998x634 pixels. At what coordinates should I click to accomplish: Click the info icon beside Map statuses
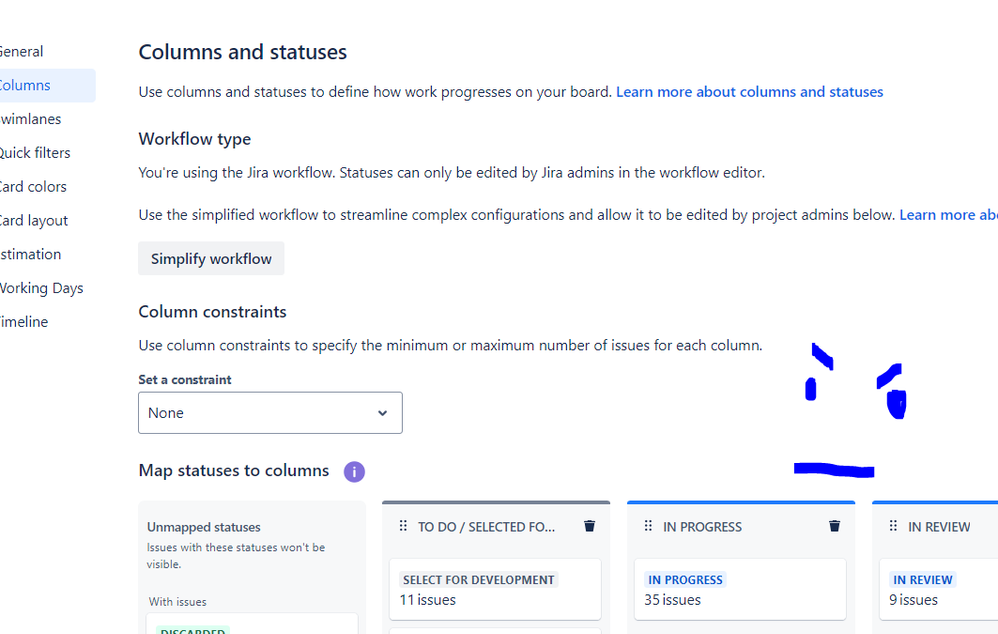354,472
